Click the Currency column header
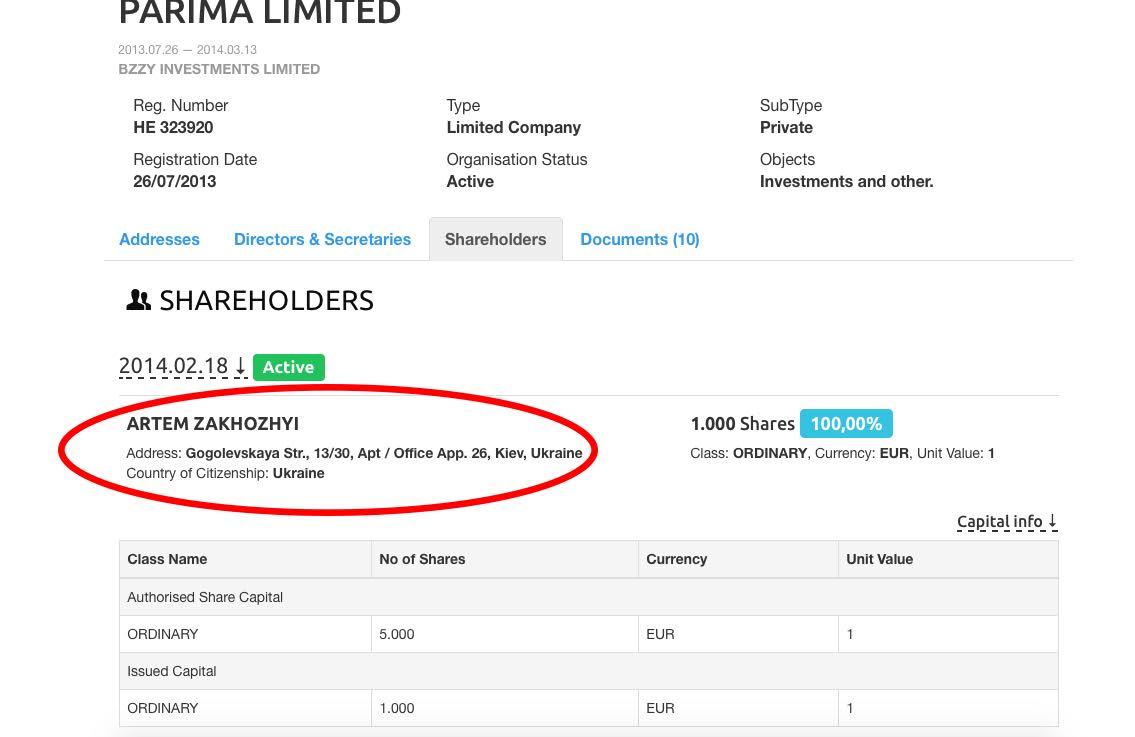This screenshot has width=1135, height=737. 676,559
